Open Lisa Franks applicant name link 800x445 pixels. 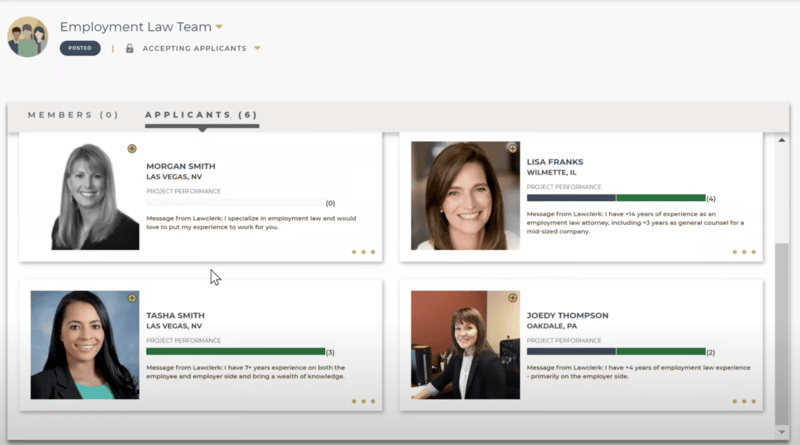tap(555, 162)
